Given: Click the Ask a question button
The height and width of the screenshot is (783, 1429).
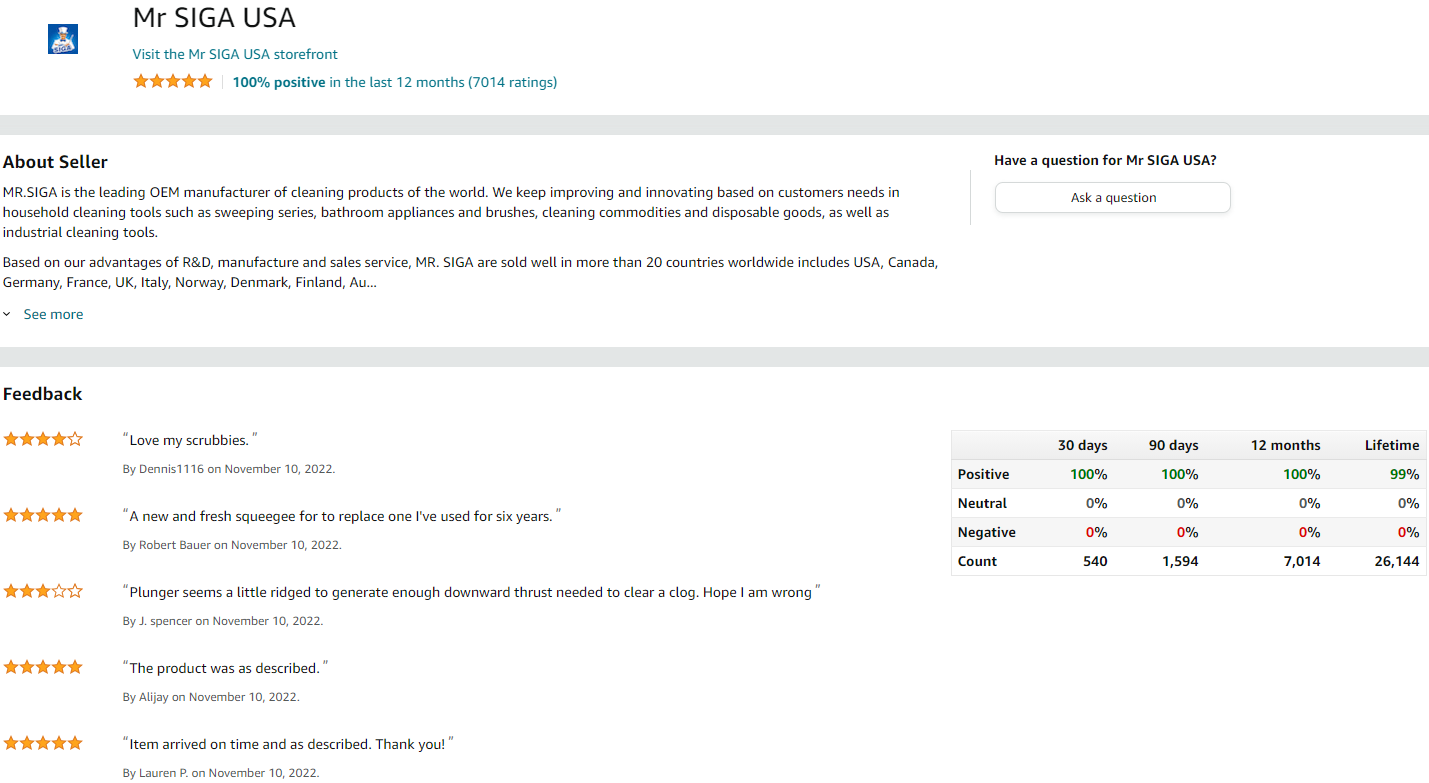Looking at the screenshot, I should 1113,197.
